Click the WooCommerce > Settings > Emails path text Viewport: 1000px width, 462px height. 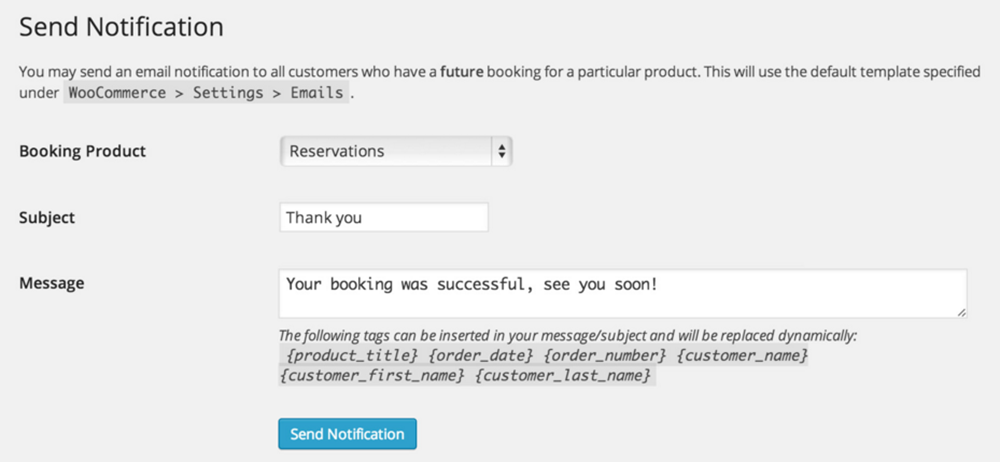click(x=206, y=93)
